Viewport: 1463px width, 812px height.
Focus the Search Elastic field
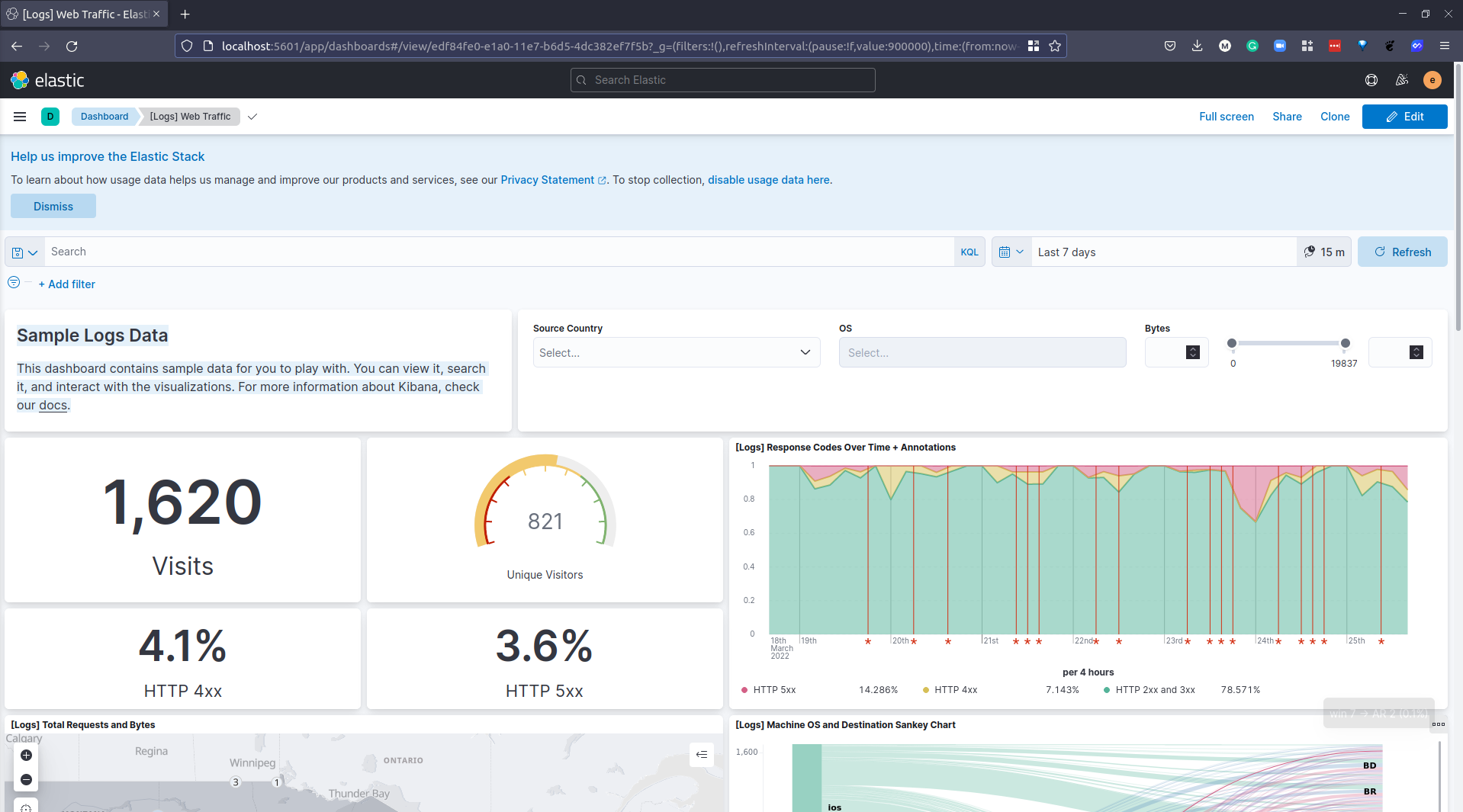(x=722, y=80)
